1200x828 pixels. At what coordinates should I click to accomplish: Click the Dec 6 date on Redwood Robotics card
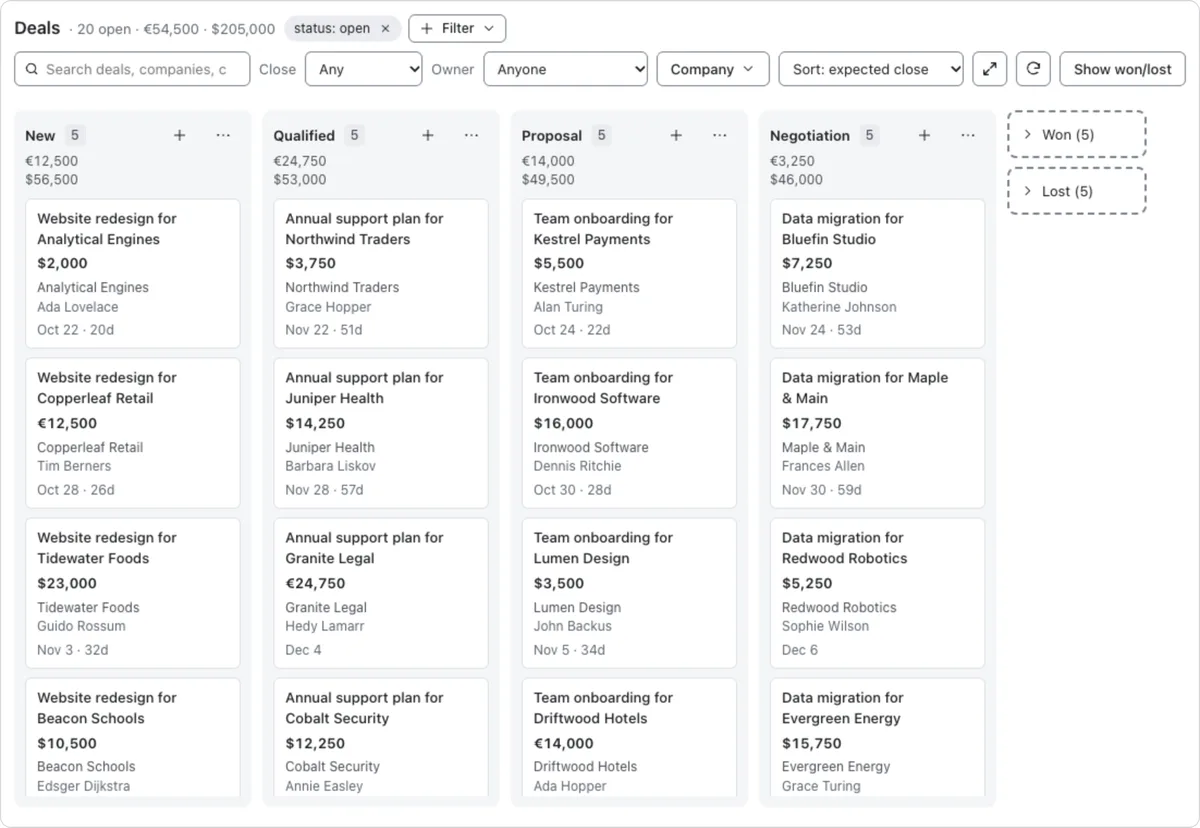pyautogui.click(x=800, y=650)
